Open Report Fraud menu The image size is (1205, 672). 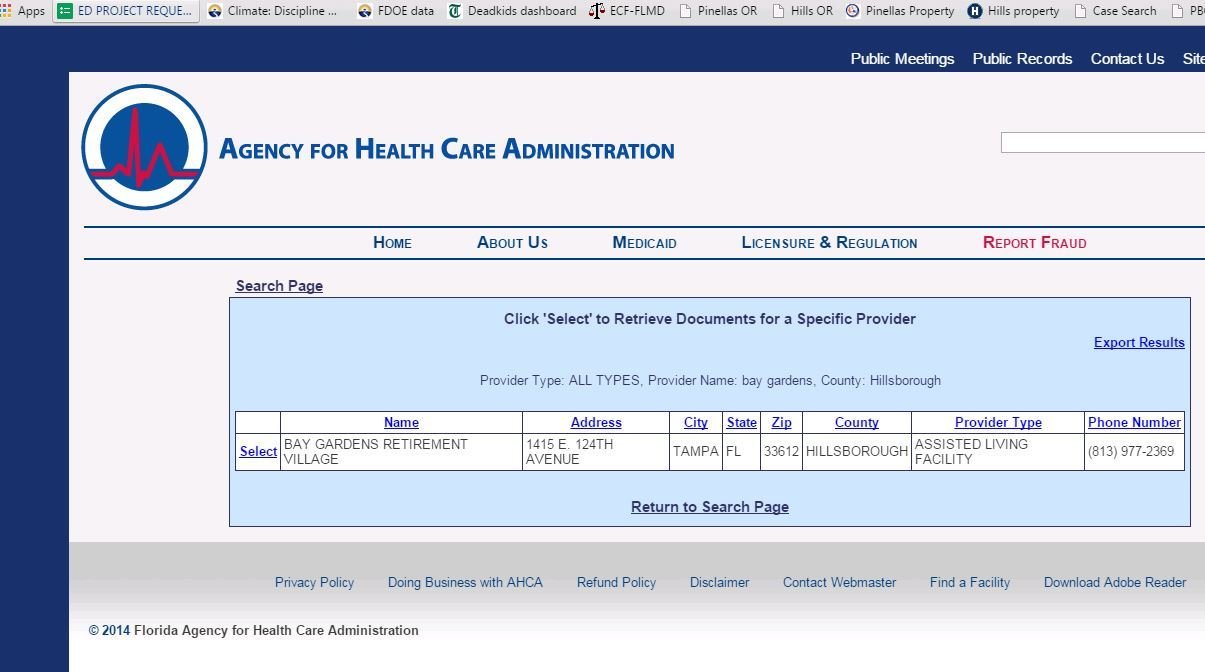(x=1034, y=243)
